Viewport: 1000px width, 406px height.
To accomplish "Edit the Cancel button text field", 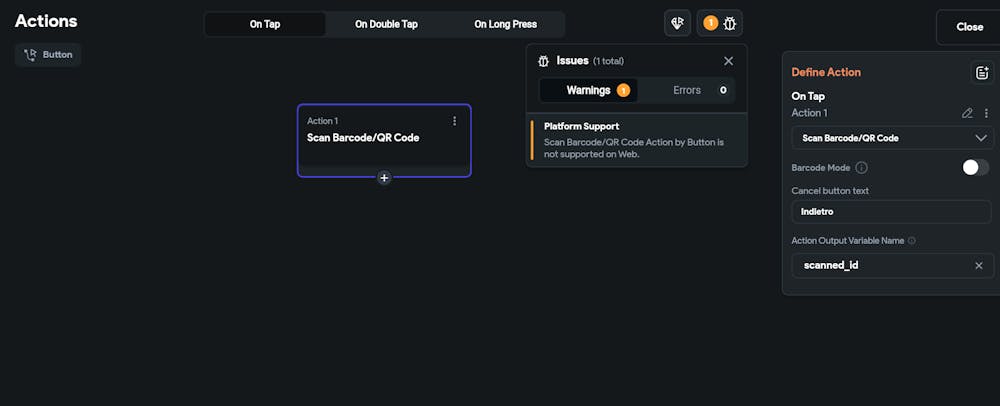I will 890,212.
